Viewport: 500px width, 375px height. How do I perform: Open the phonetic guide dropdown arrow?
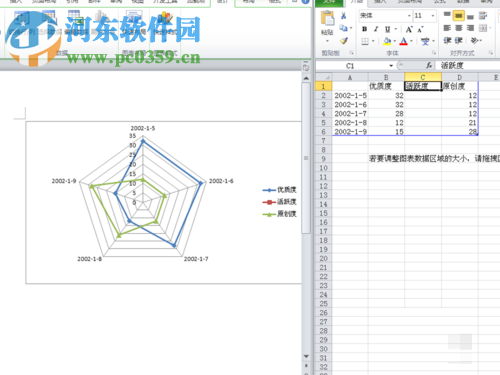coord(433,41)
